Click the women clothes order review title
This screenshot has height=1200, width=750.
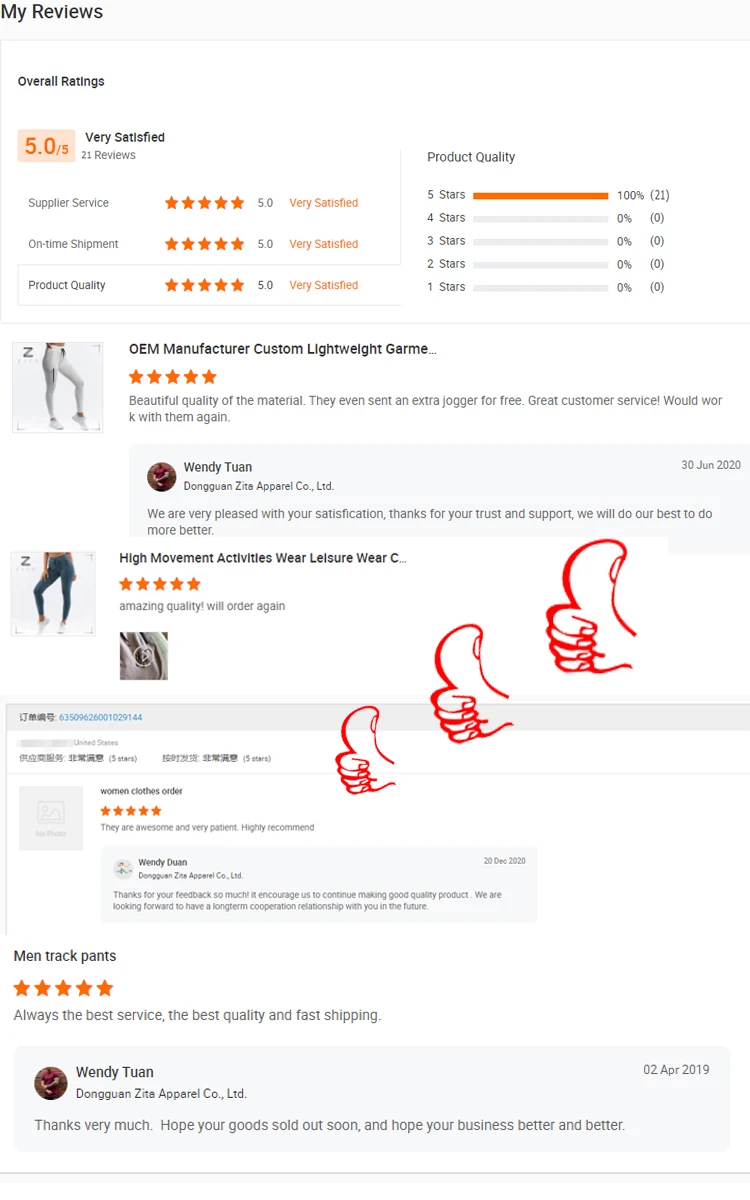click(141, 791)
